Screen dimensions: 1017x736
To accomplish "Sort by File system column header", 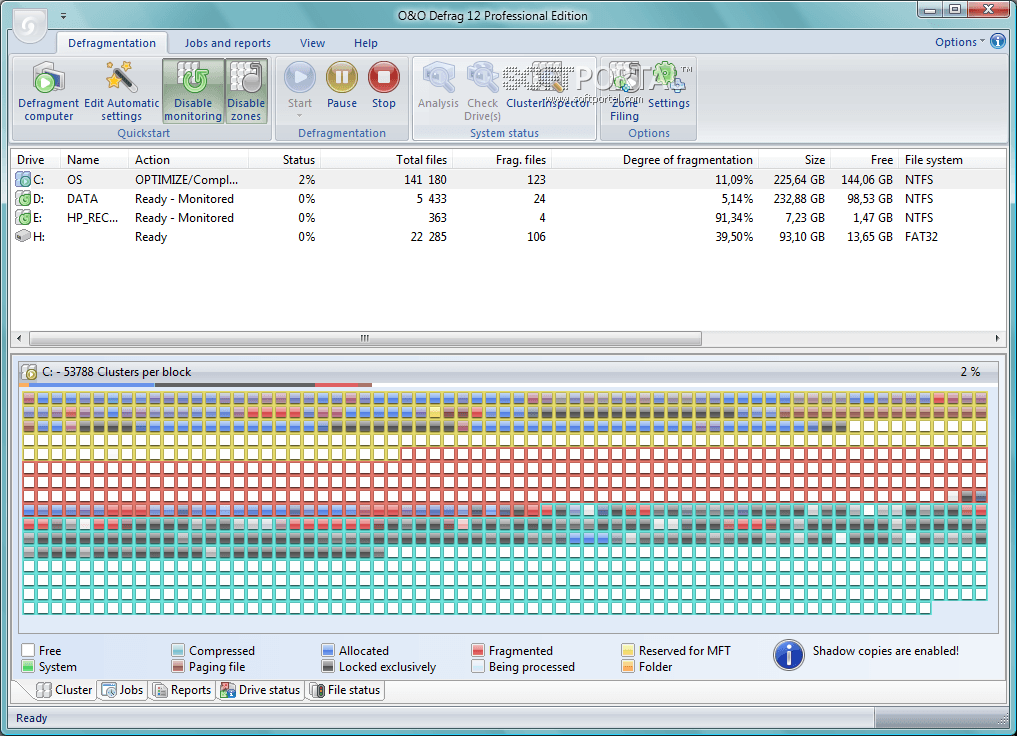I will [x=952, y=160].
